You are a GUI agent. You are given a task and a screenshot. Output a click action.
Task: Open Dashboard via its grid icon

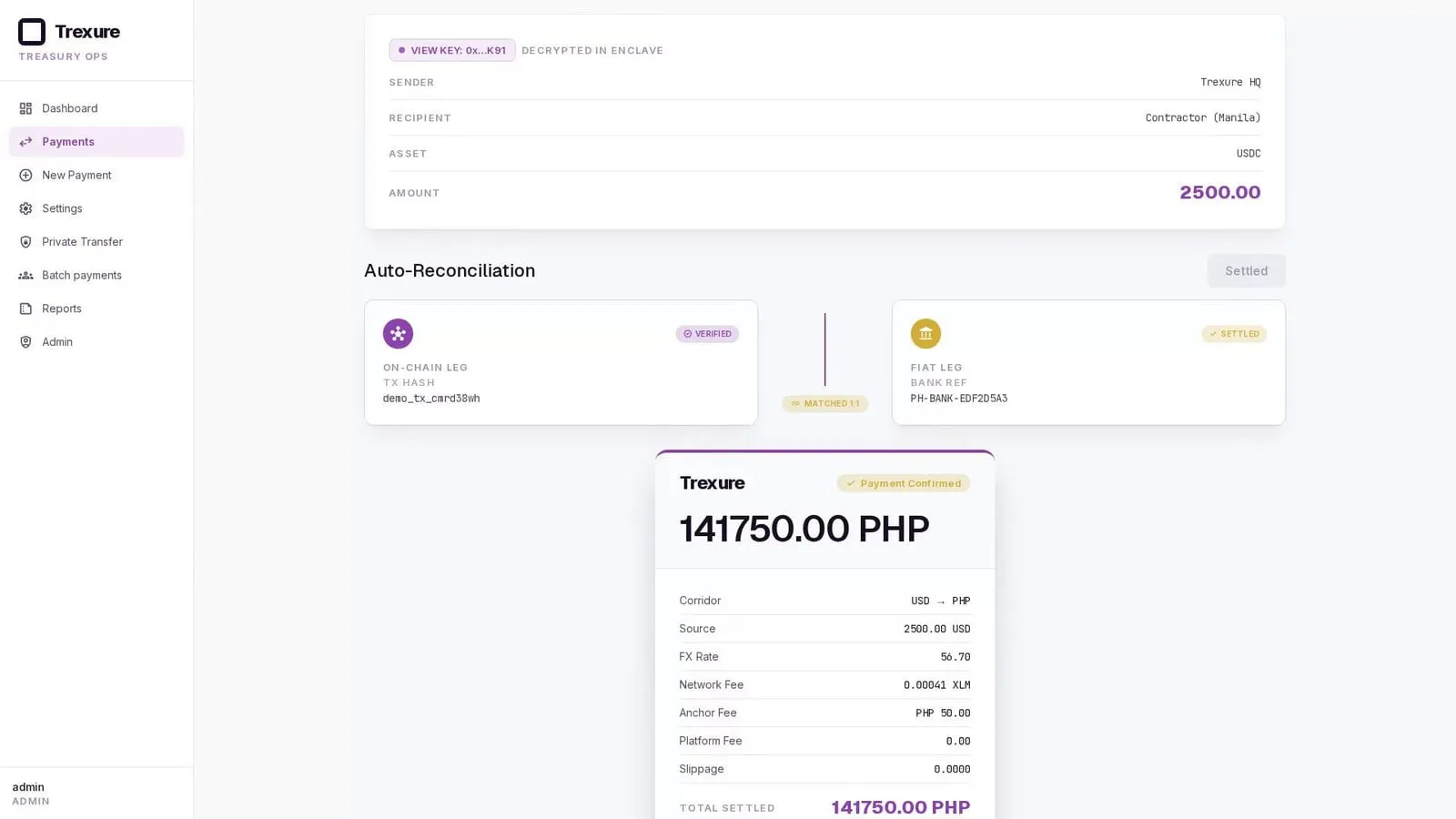25,108
